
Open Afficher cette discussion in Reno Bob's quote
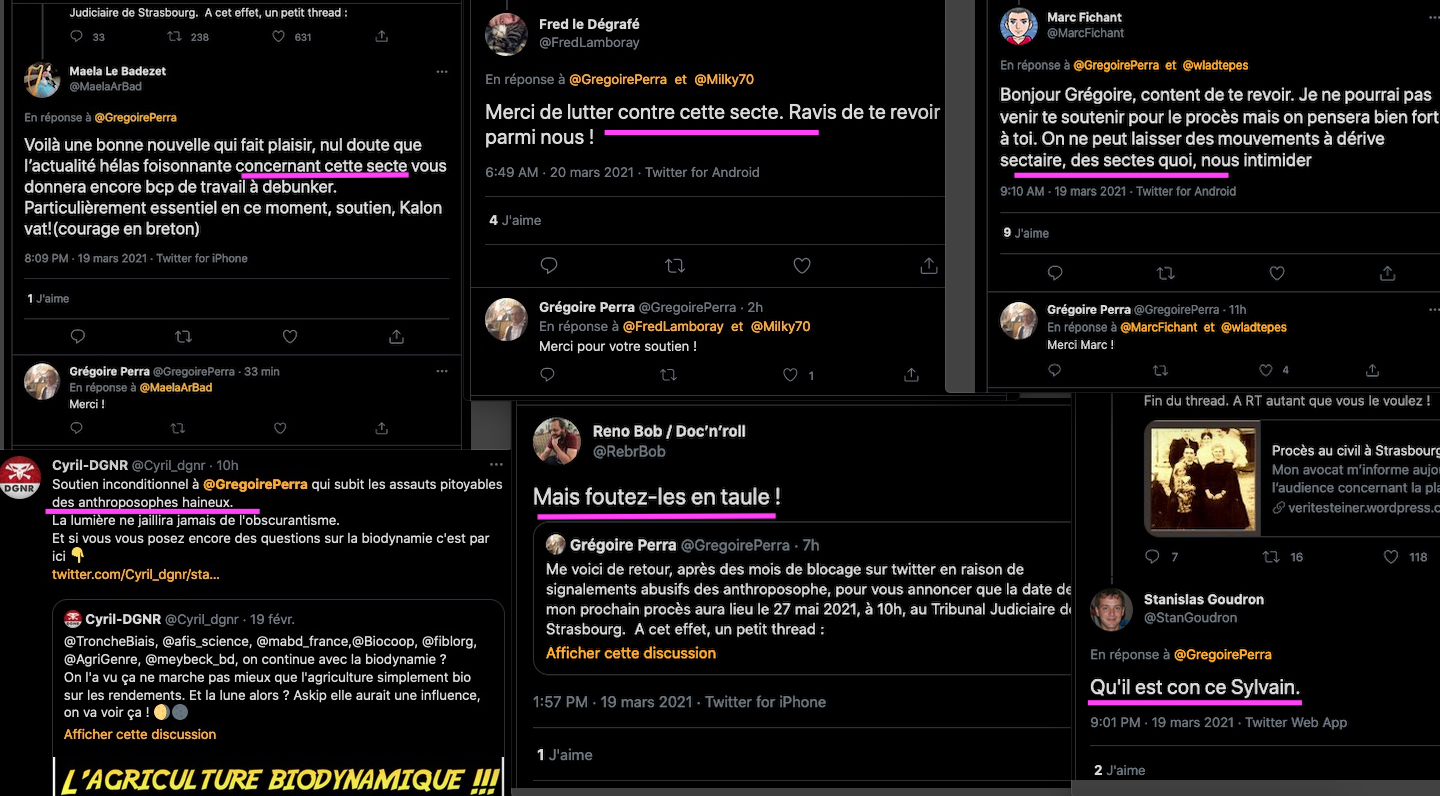[x=631, y=653]
